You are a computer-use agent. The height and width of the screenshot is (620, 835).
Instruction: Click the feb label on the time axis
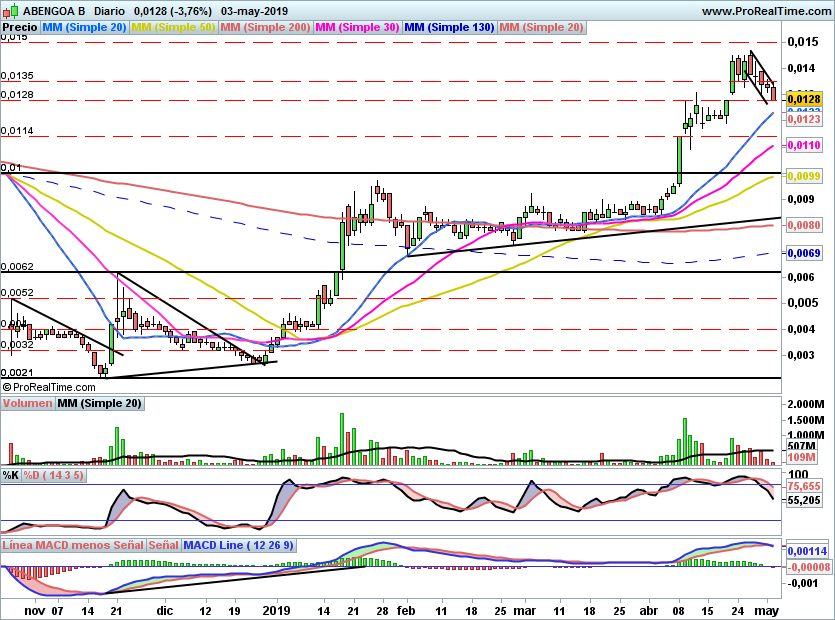(406, 610)
